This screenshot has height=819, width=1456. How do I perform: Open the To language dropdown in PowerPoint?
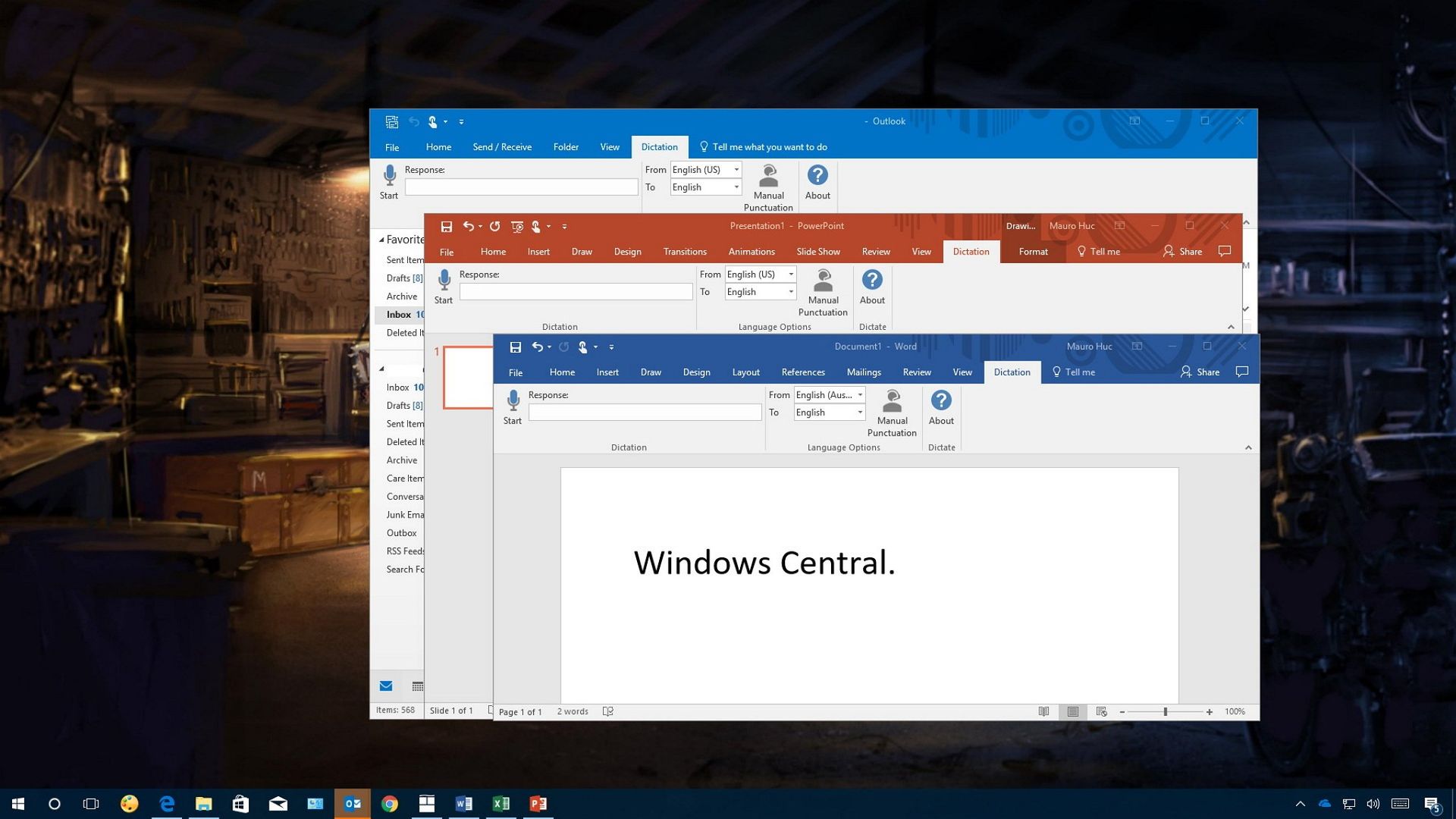tap(791, 292)
